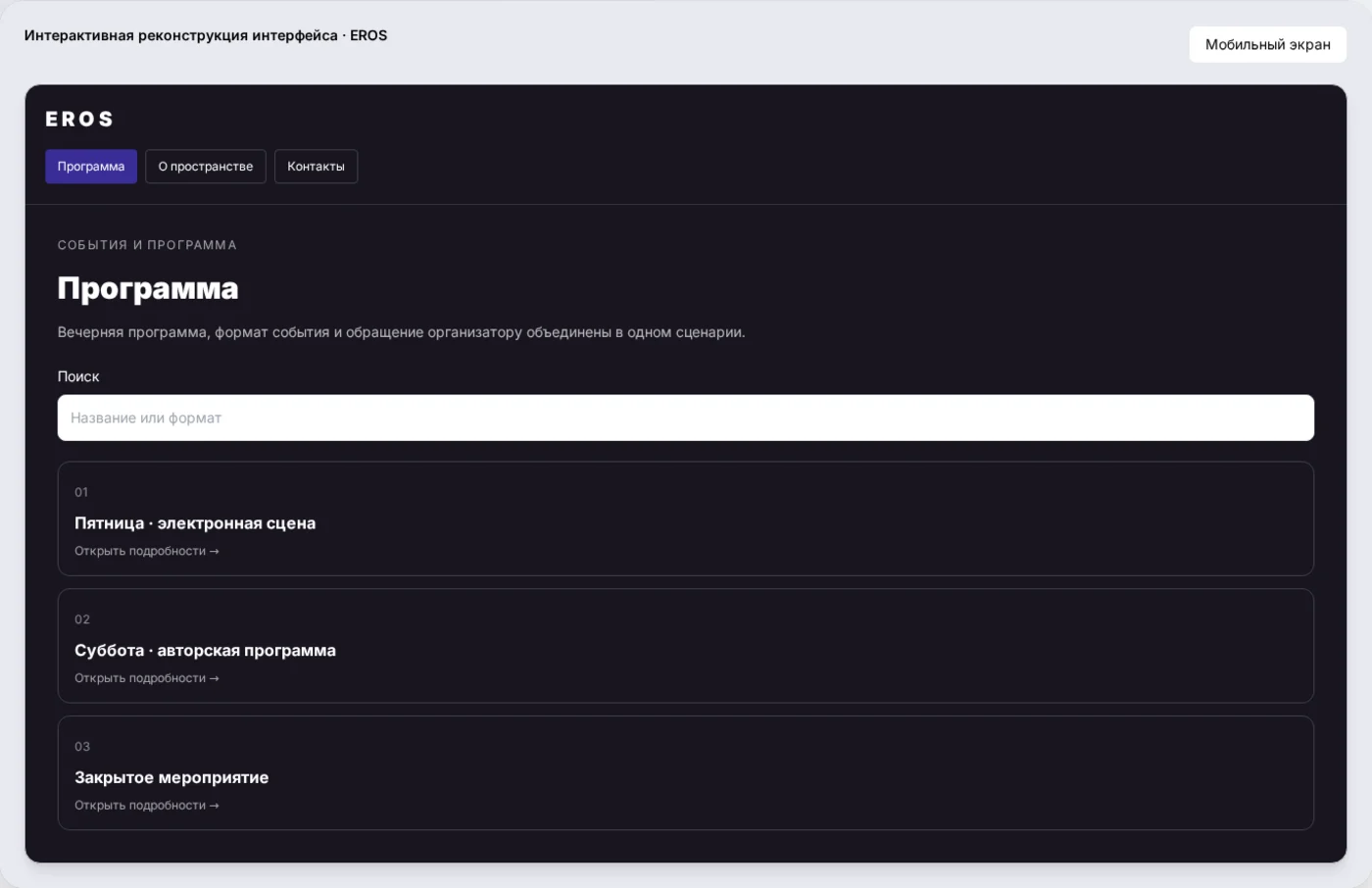Click Открыть подробности under the Суббота event
The width and height of the screenshot is (1372, 888).
pos(147,678)
